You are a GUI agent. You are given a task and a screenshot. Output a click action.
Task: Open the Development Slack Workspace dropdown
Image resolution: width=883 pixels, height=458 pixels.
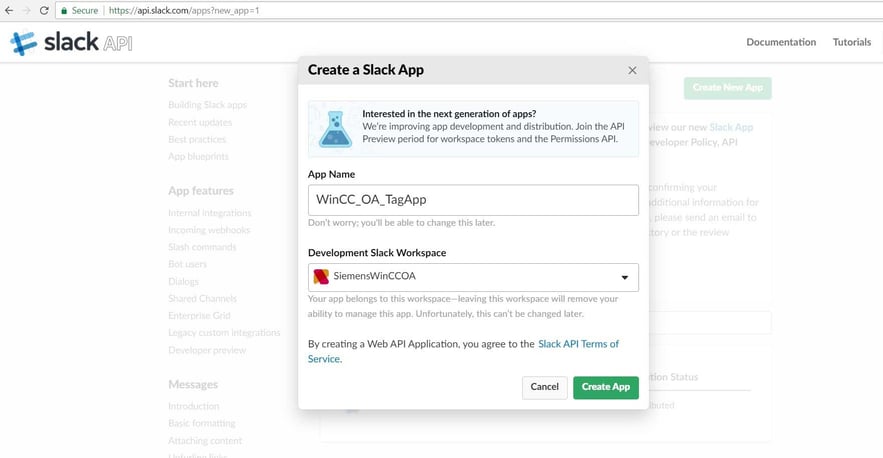(473, 277)
